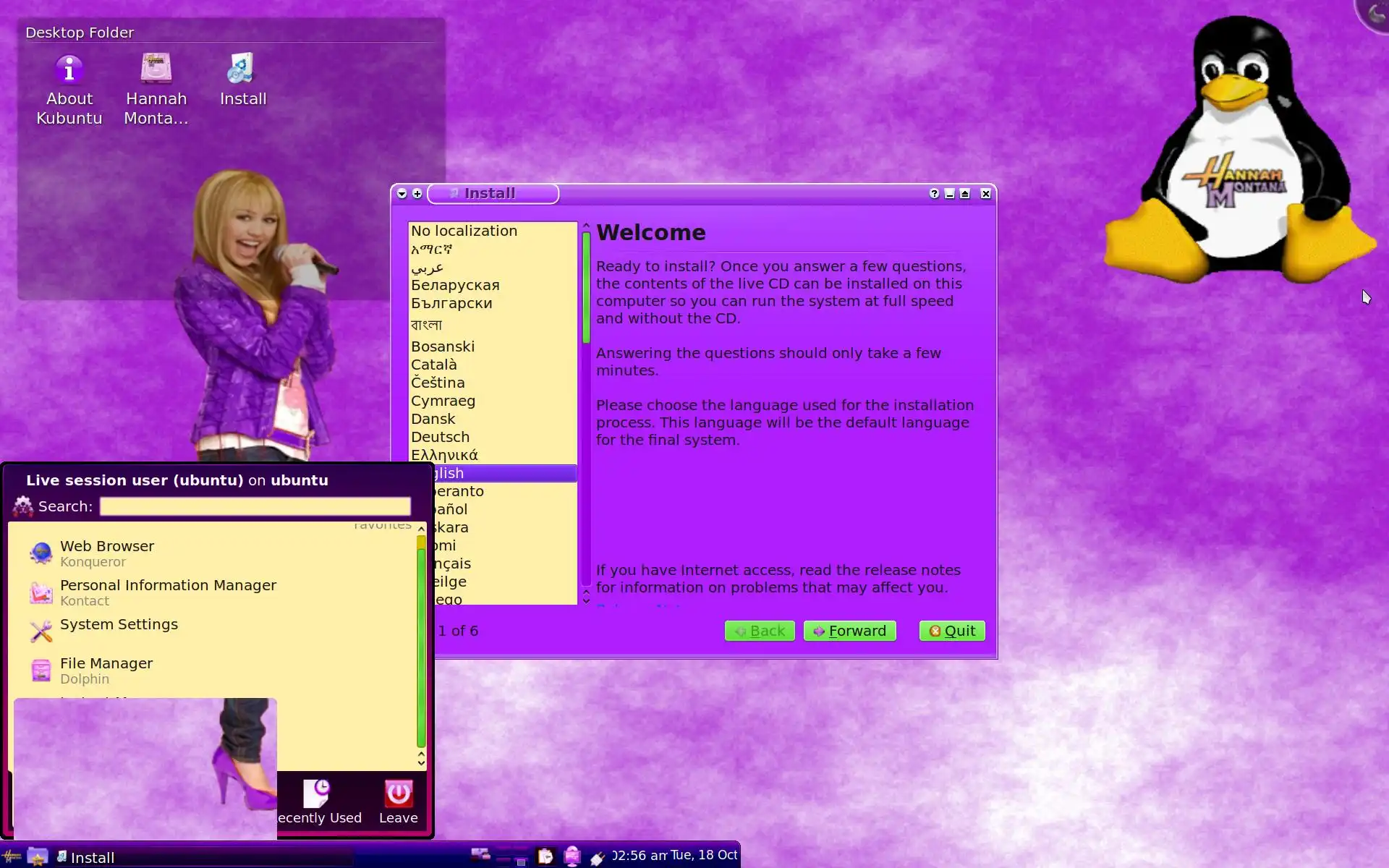Select Català from the language list
Image resolution: width=1389 pixels, height=868 pixels.
click(x=434, y=365)
